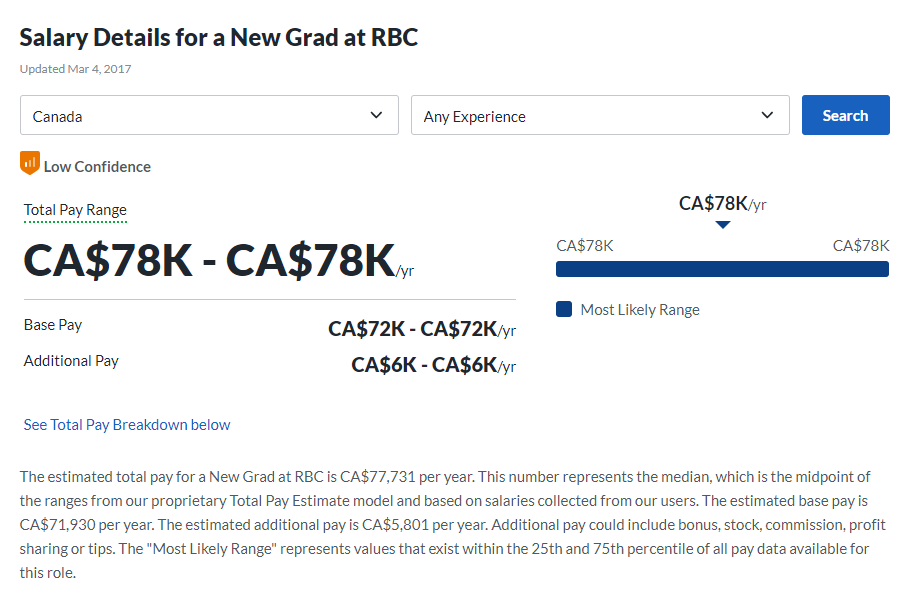This screenshot has height=589, width=904.
Task: Click the Base Pay row label
Action: click(x=53, y=325)
